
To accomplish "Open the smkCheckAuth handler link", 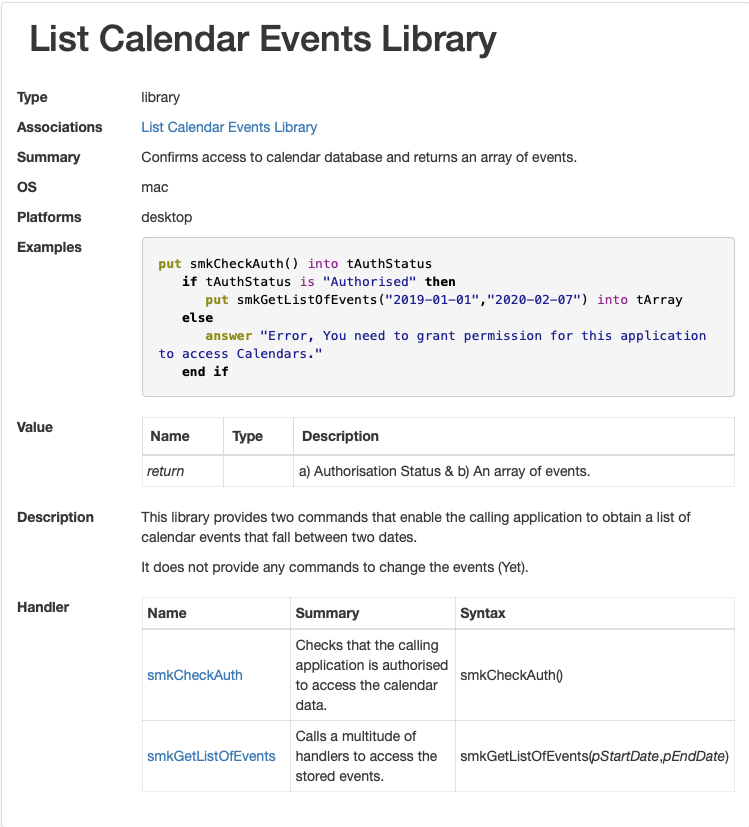I will (x=194, y=675).
